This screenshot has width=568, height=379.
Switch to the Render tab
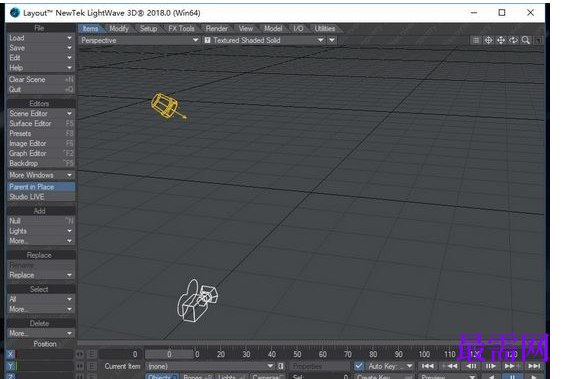click(x=217, y=29)
